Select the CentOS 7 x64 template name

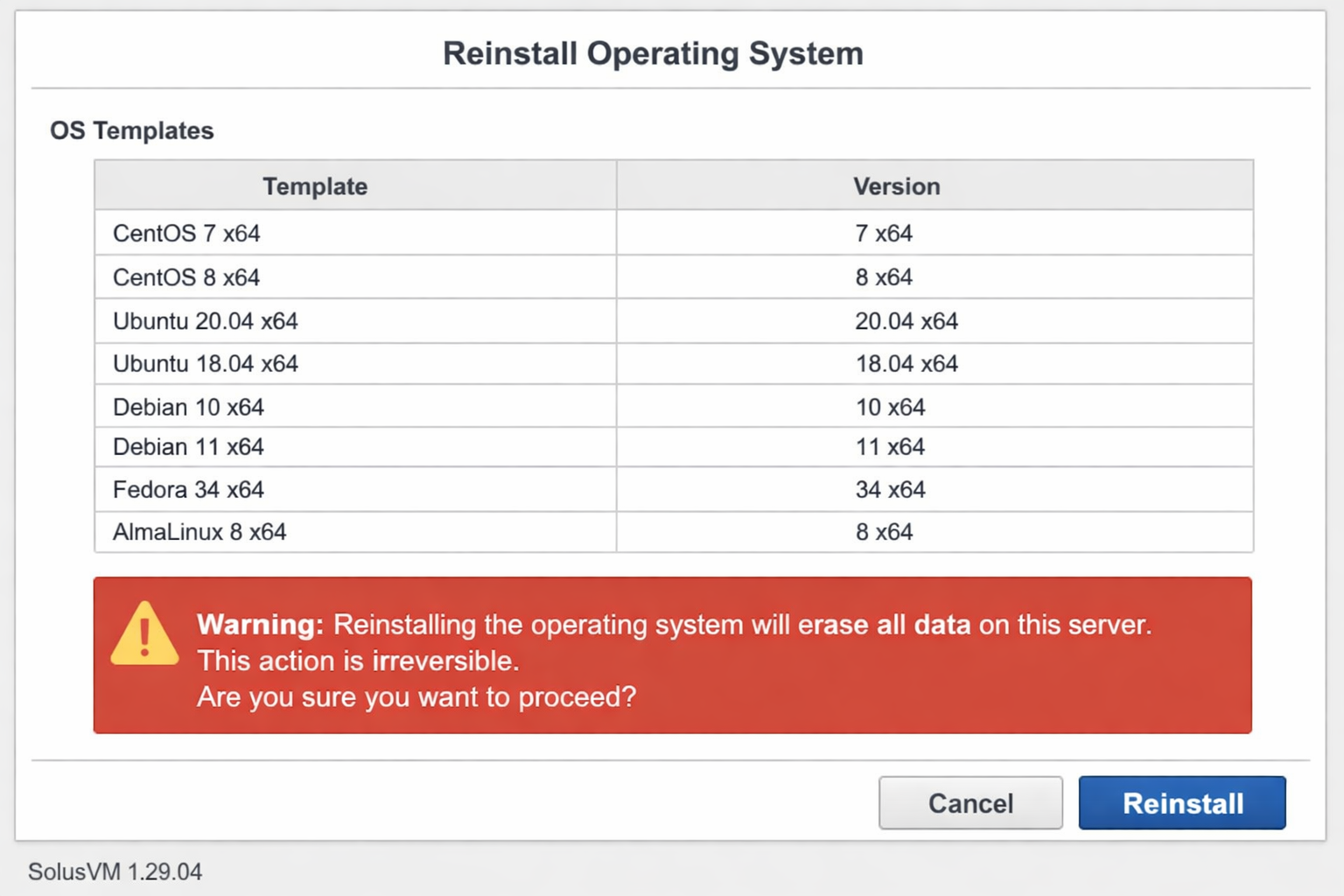click(186, 234)
